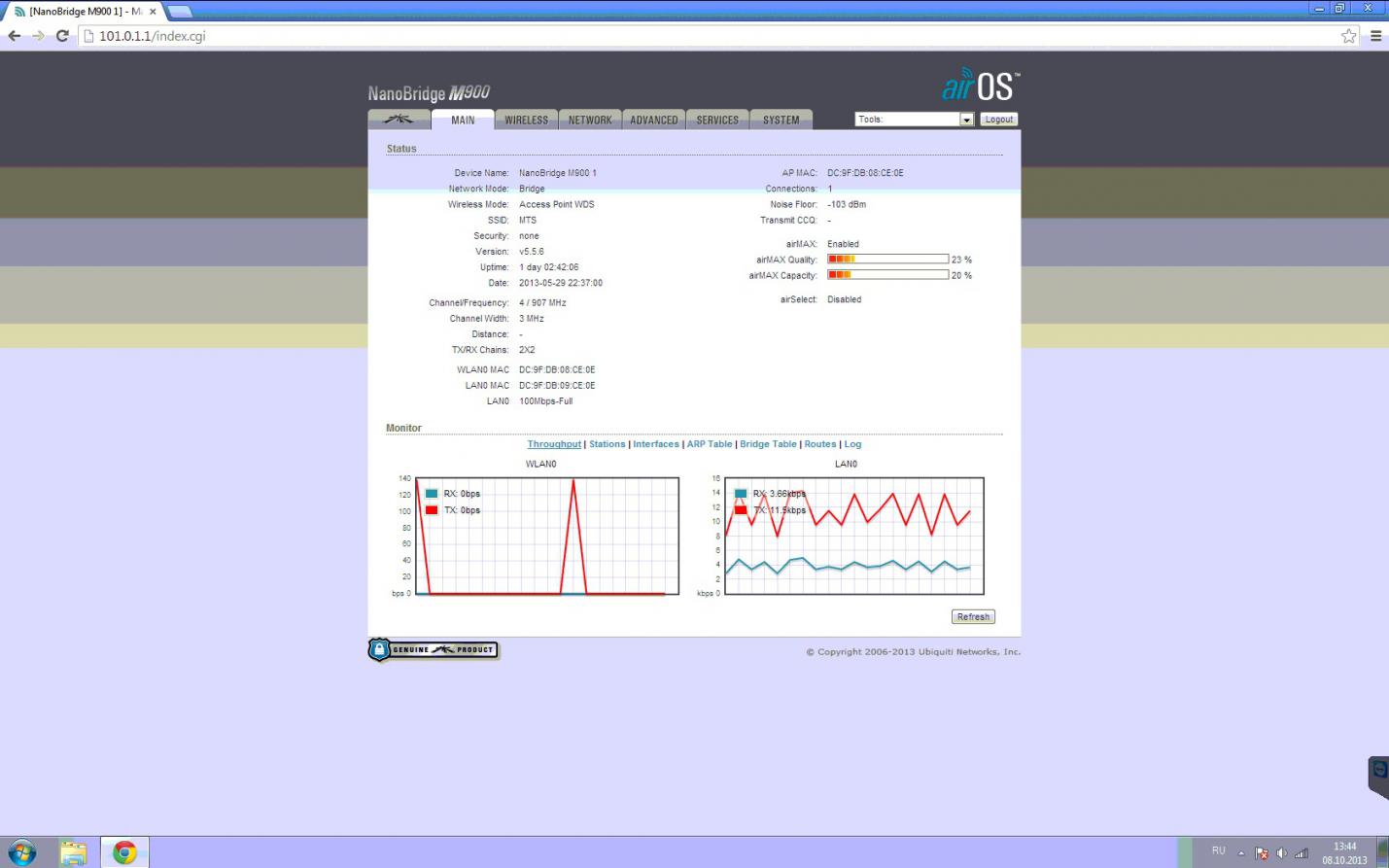Screen dimensions: 1389x868
Task: Click the airMAX Quality bar
Action: tap(887, 260)
